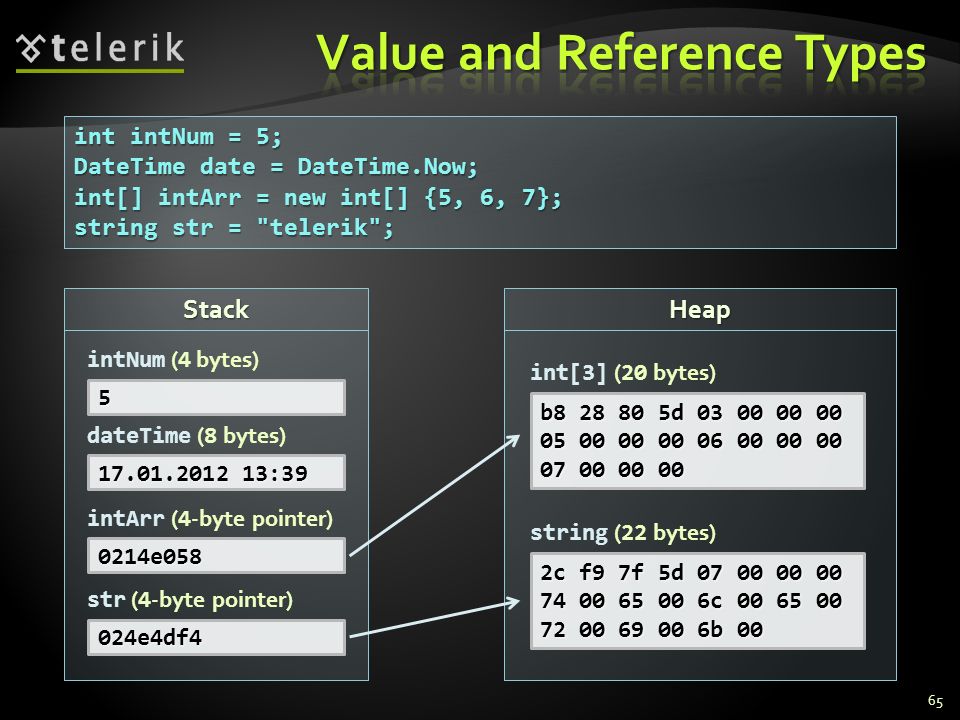Image resolution: width=960 pixels, height=720 pixels.
Task: Click the int array row '05 00 00 00 06'
Action: click(x=691, y=441)
